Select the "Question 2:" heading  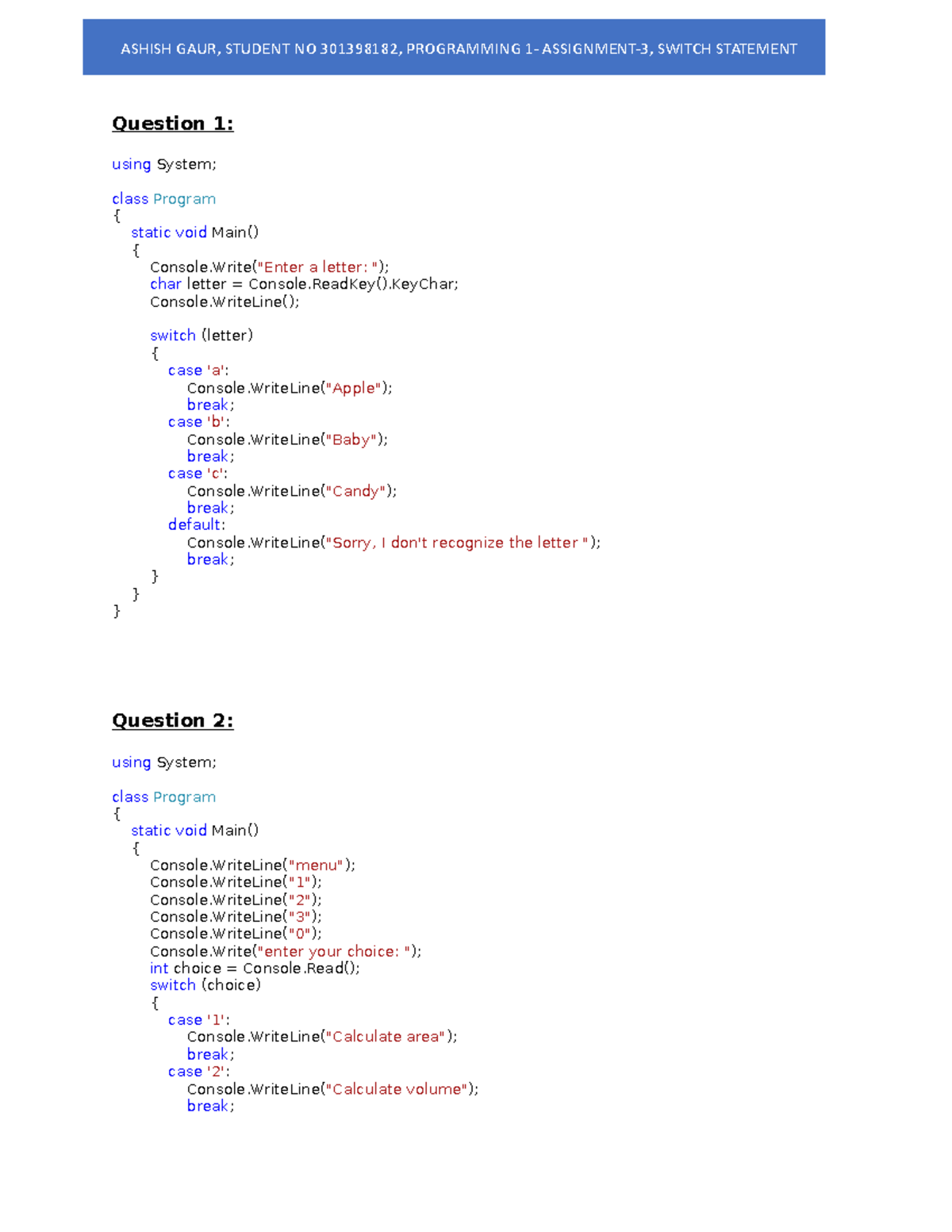point(171,721)
